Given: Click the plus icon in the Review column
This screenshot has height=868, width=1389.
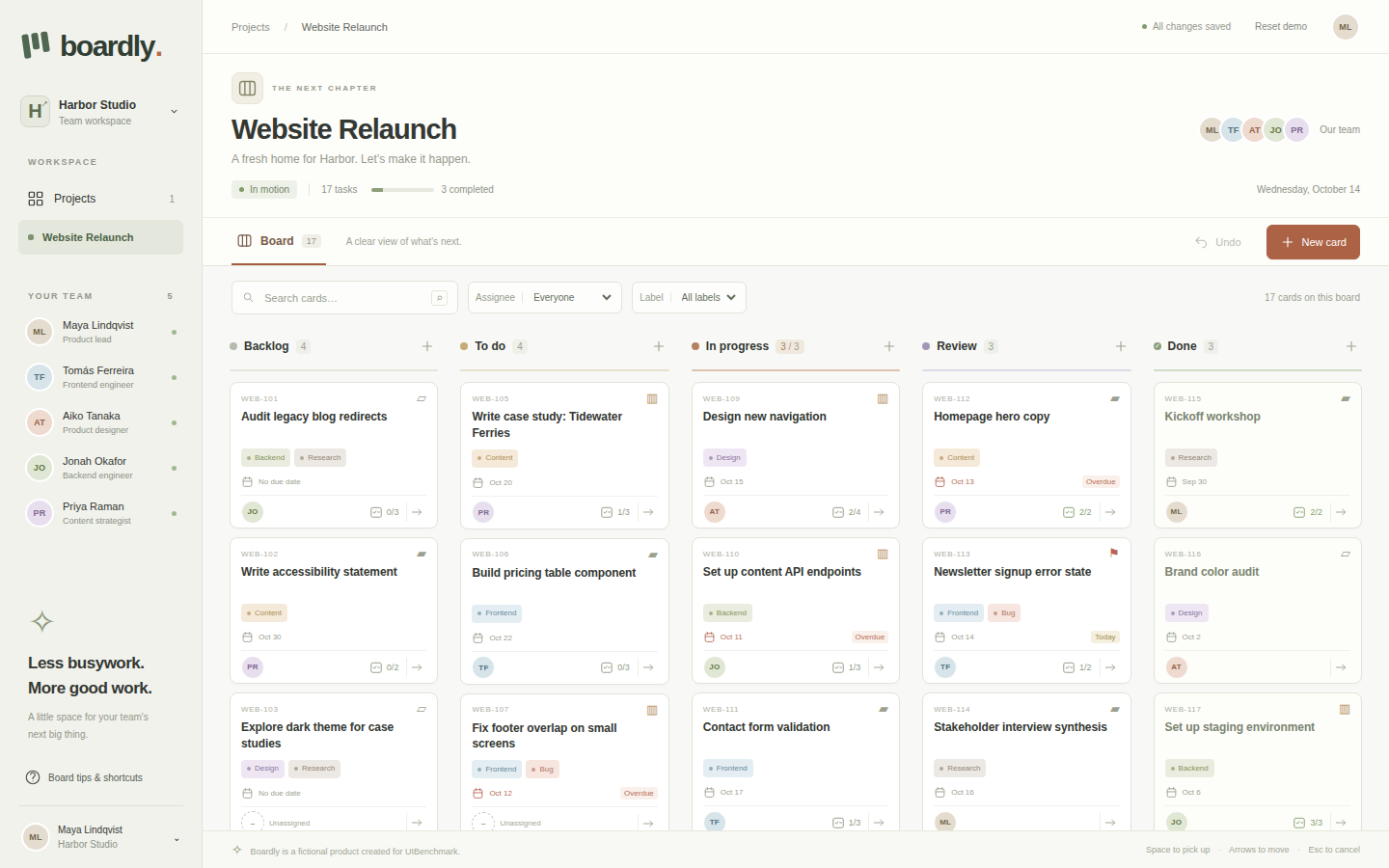Looking at the screenshot, I should click(1121, 346).
